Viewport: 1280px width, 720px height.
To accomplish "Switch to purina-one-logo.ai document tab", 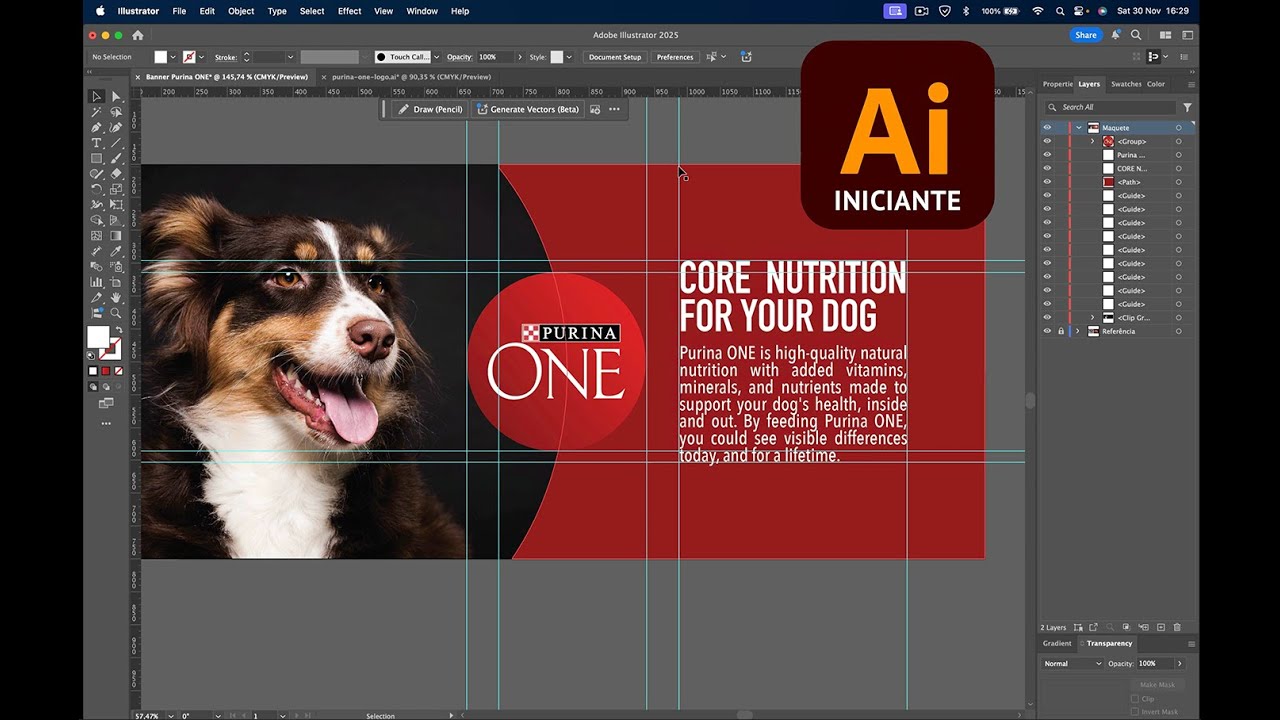I will coord(411,76).
